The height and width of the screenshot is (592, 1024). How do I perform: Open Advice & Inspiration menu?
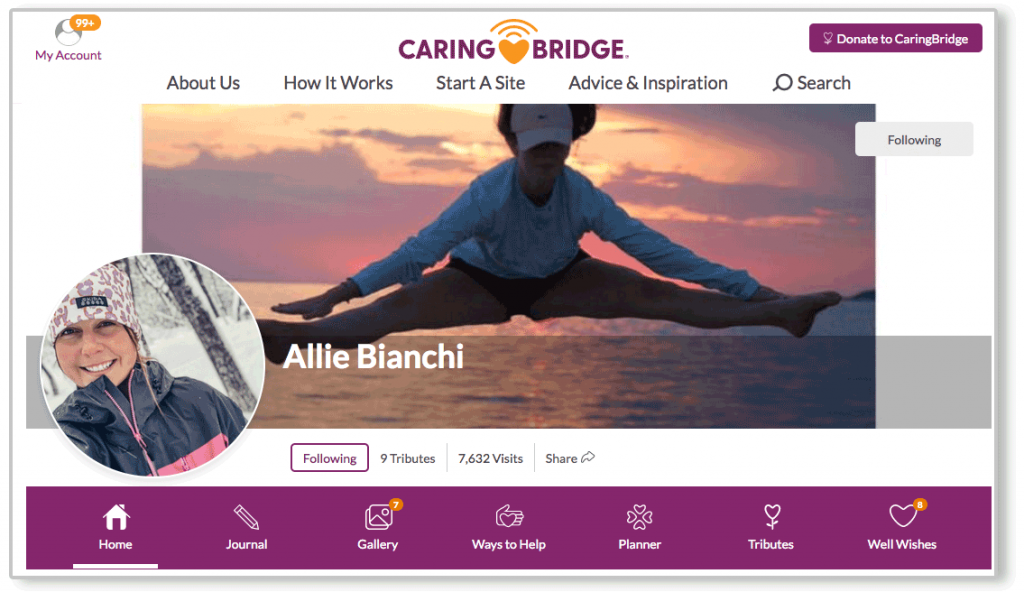[x=648, y=83]
